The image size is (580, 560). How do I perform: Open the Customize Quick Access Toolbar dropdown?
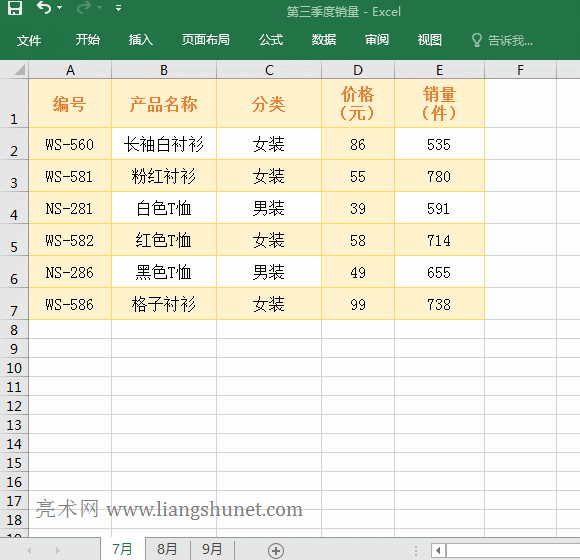pos(118,8)
